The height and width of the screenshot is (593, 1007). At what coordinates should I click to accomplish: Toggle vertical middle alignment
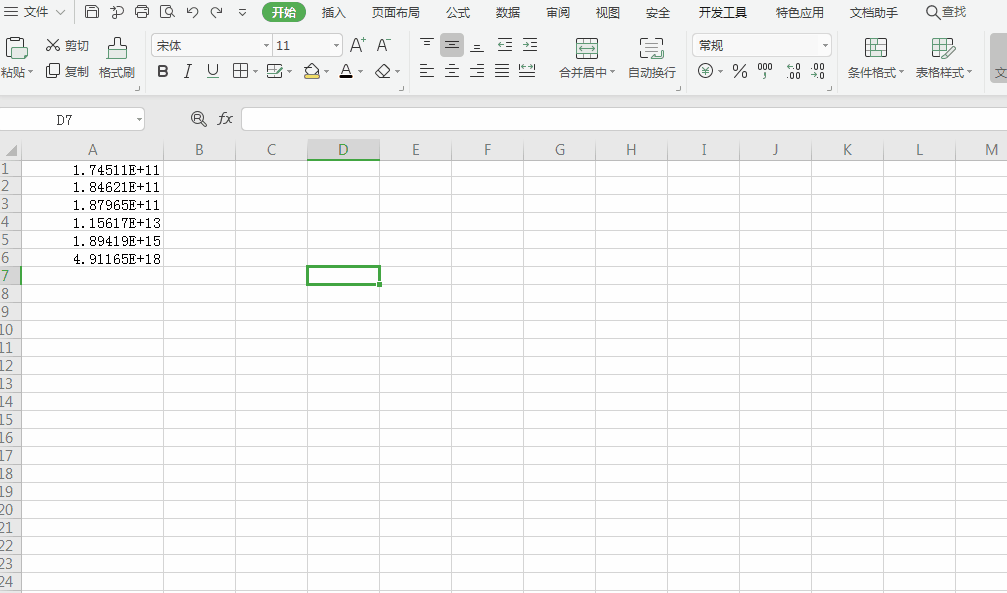click(451, 45)
